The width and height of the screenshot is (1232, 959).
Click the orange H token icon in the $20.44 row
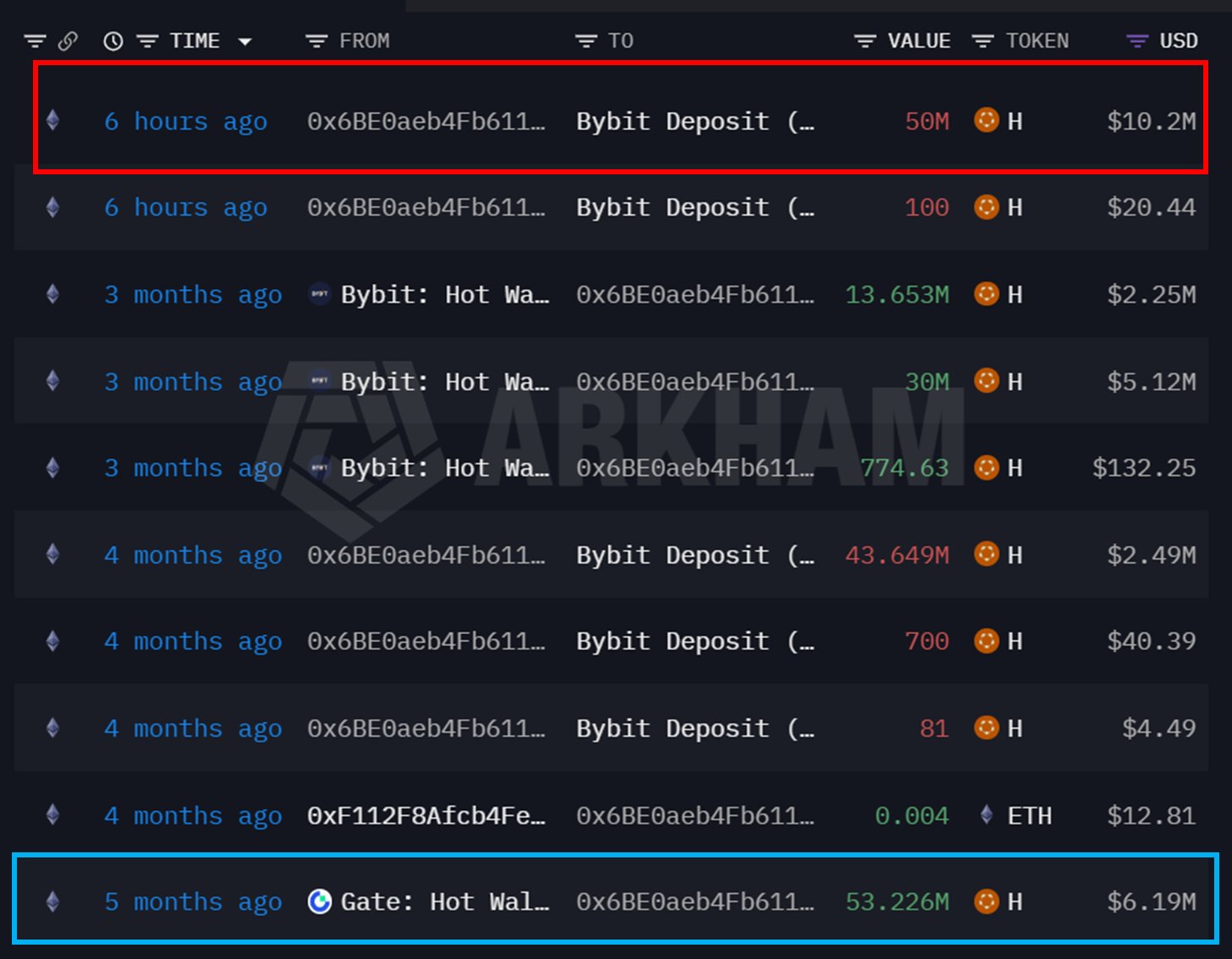pos(987,207)
